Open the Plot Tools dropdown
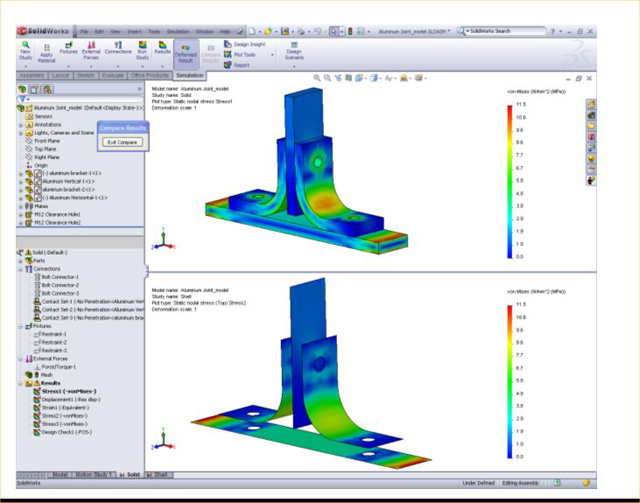Screen dimensions: 640x503 point(248,55)
